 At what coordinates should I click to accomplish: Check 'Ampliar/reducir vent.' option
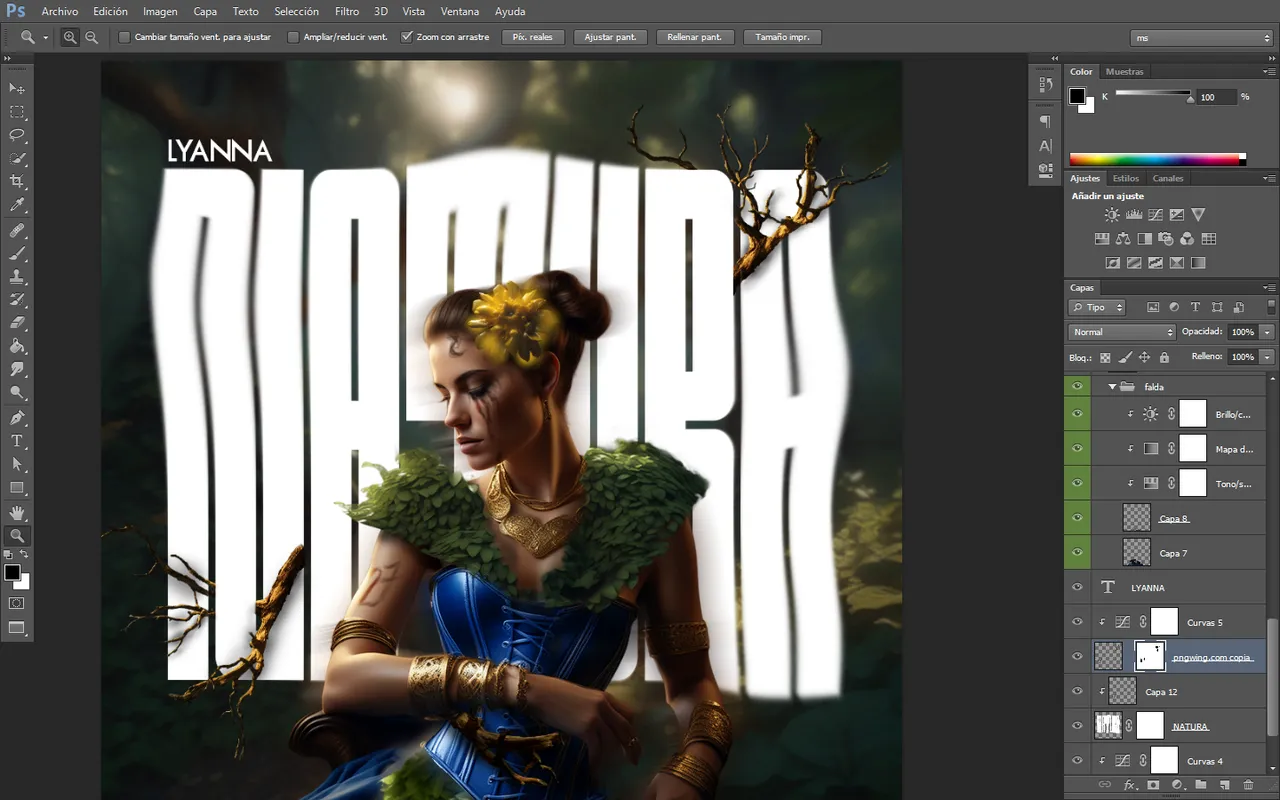tap(293, 37)
